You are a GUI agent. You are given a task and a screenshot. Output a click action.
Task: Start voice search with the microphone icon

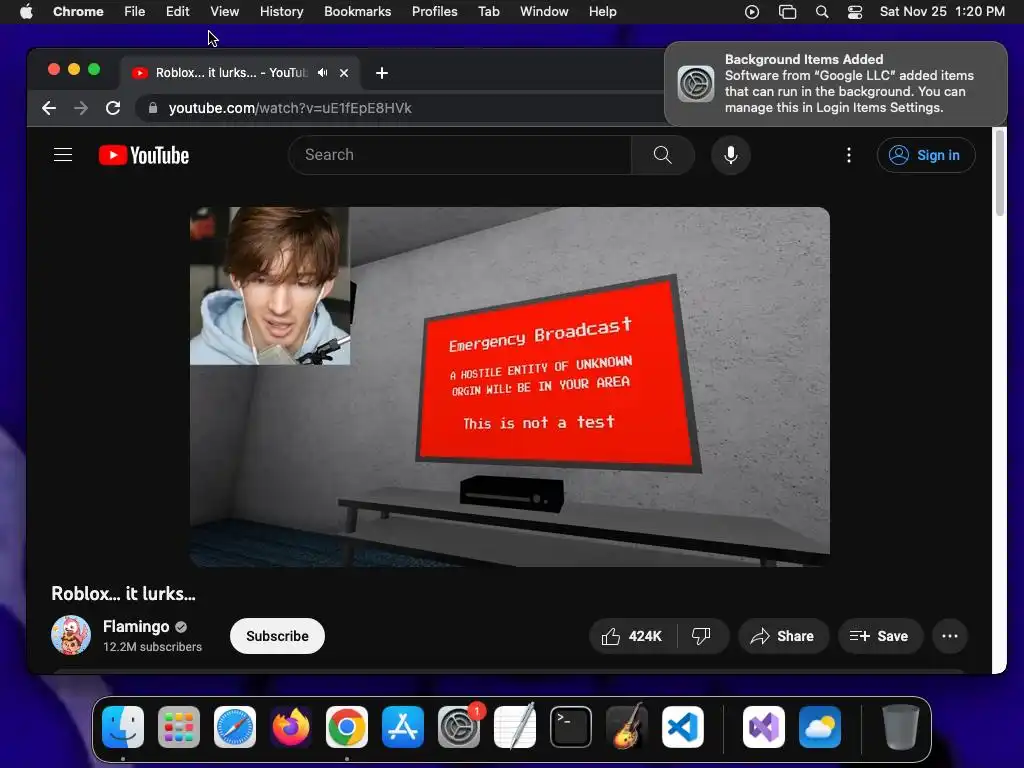pyautogui.click(x=731, y=155)
